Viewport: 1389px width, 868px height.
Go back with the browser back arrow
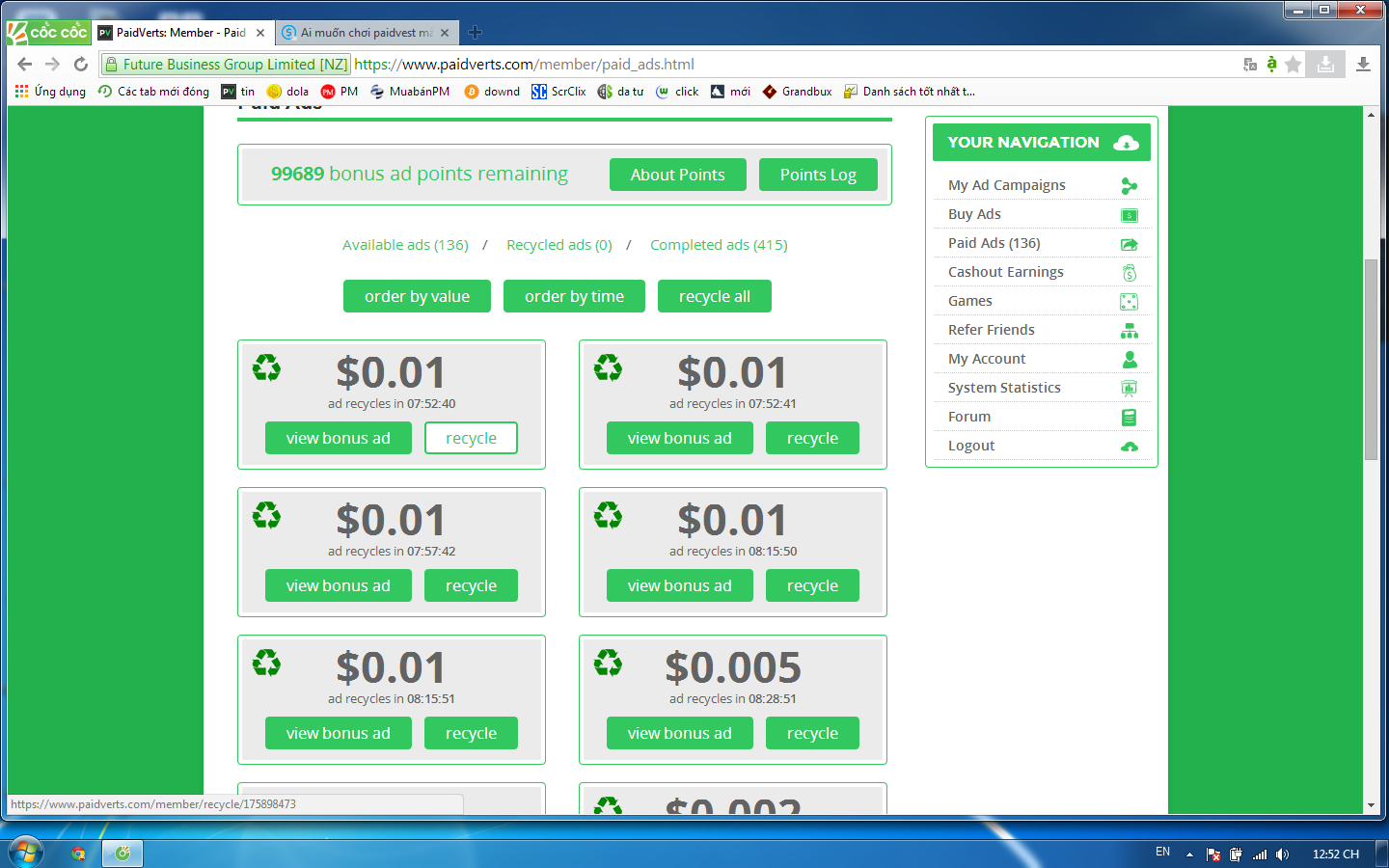point(25,64)
